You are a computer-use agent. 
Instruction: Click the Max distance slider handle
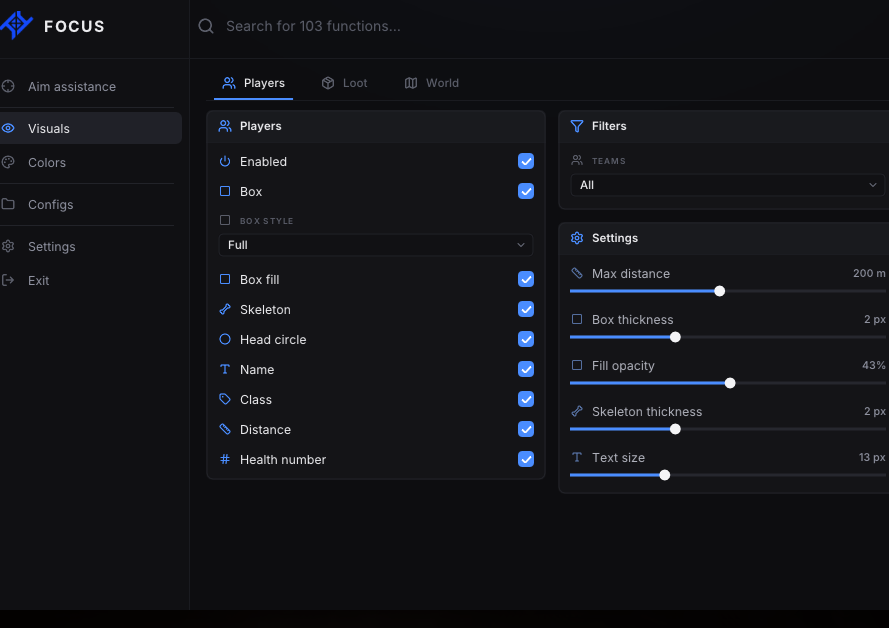pos(719,291)
